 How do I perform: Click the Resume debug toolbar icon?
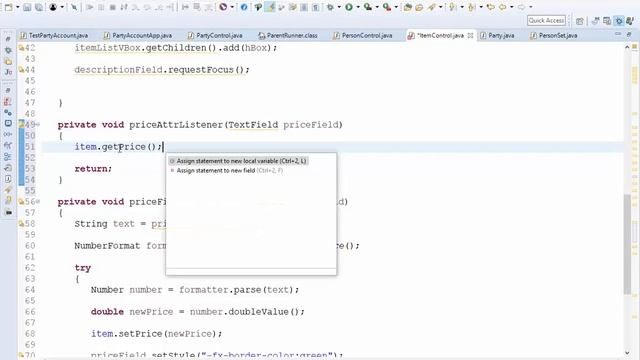90,7
